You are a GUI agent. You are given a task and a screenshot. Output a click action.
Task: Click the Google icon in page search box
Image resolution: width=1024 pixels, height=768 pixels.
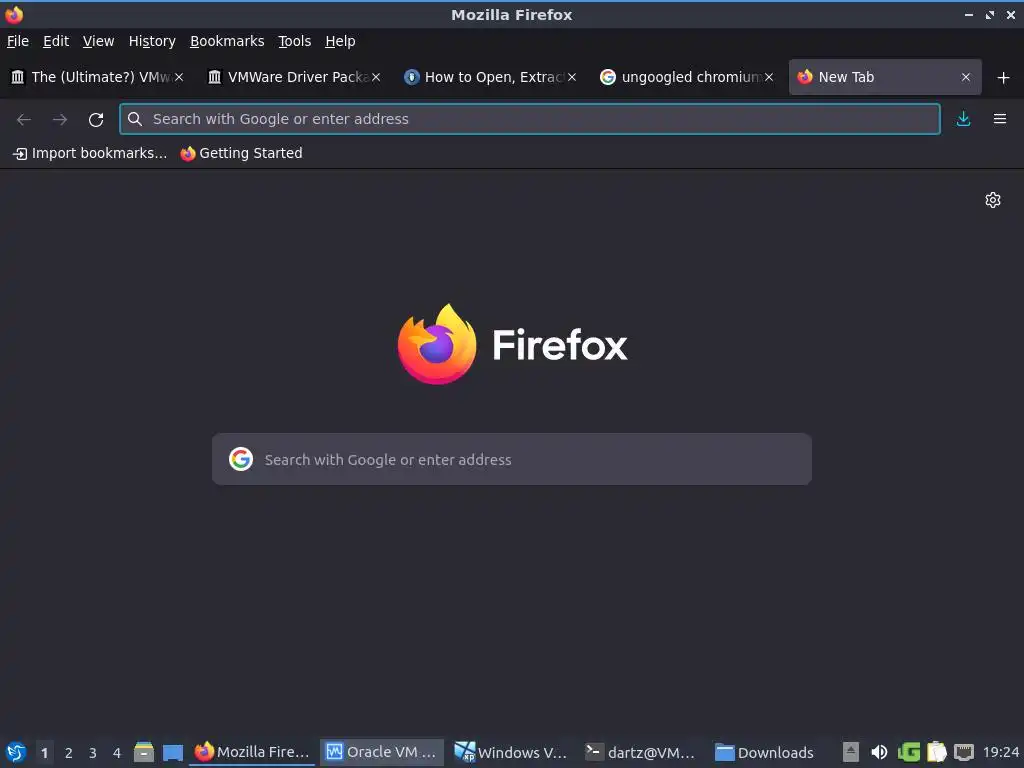pyautogui.click(x=241, y=459)
